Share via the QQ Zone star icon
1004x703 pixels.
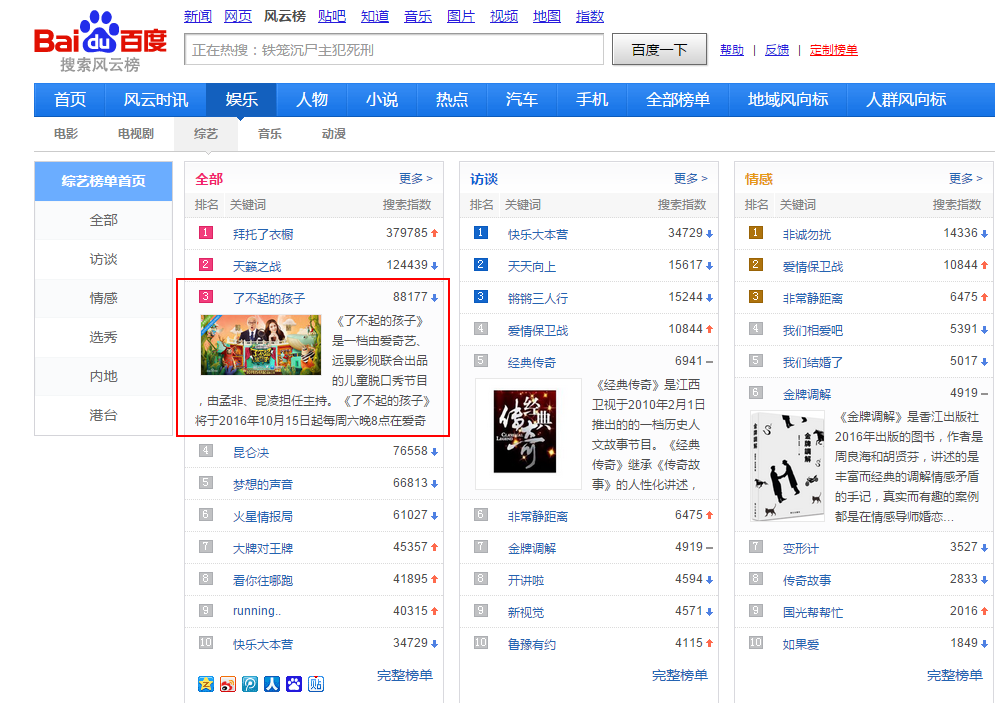(206, 684)
